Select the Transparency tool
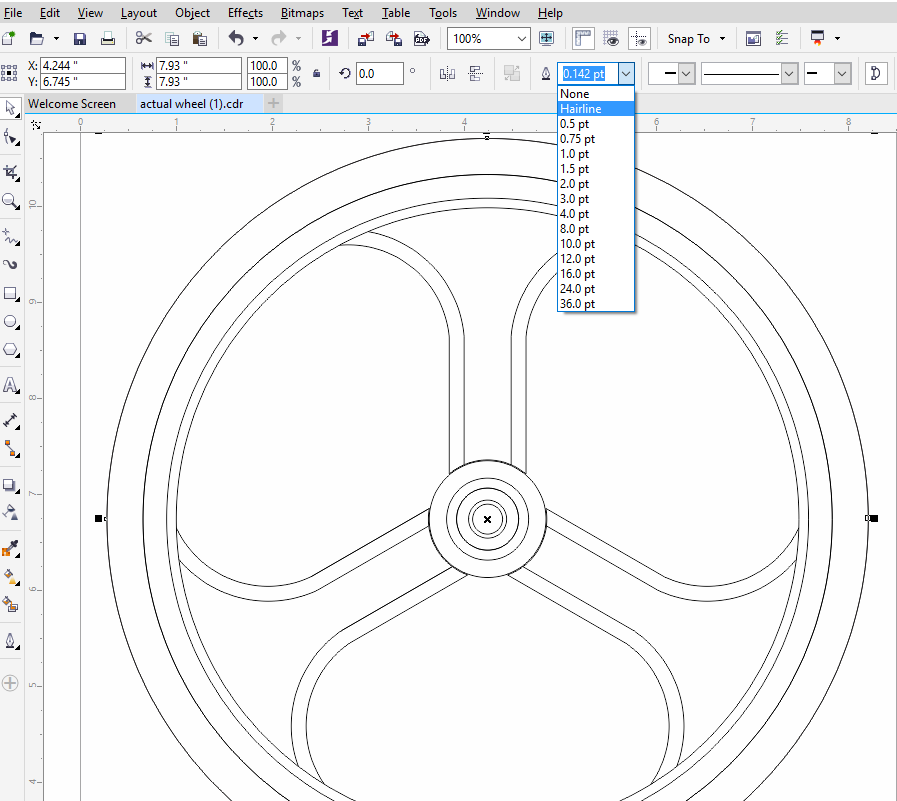897x801 pixels. point(10,512)
